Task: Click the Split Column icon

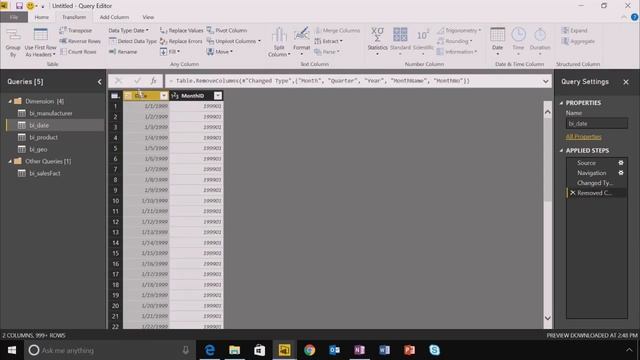Action: pyautogui.click(x=279, y=35)
